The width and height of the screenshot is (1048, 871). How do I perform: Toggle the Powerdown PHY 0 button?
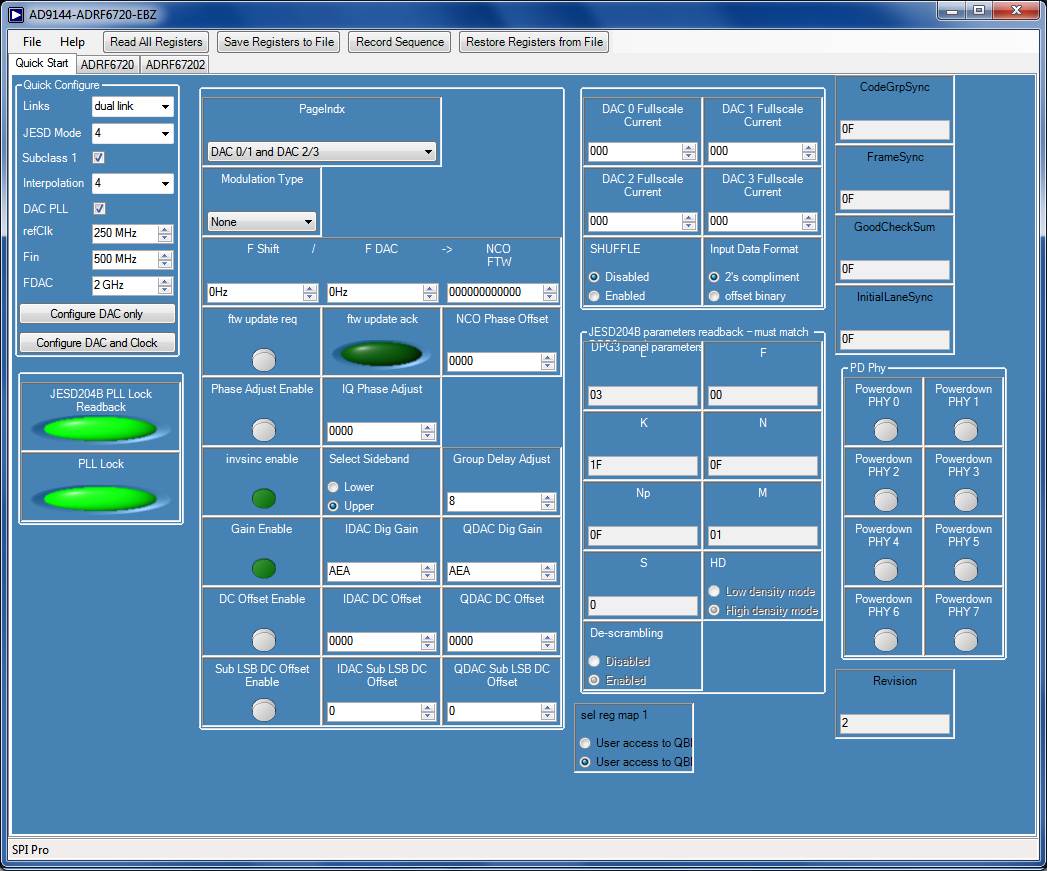click(x=886, y=430)
